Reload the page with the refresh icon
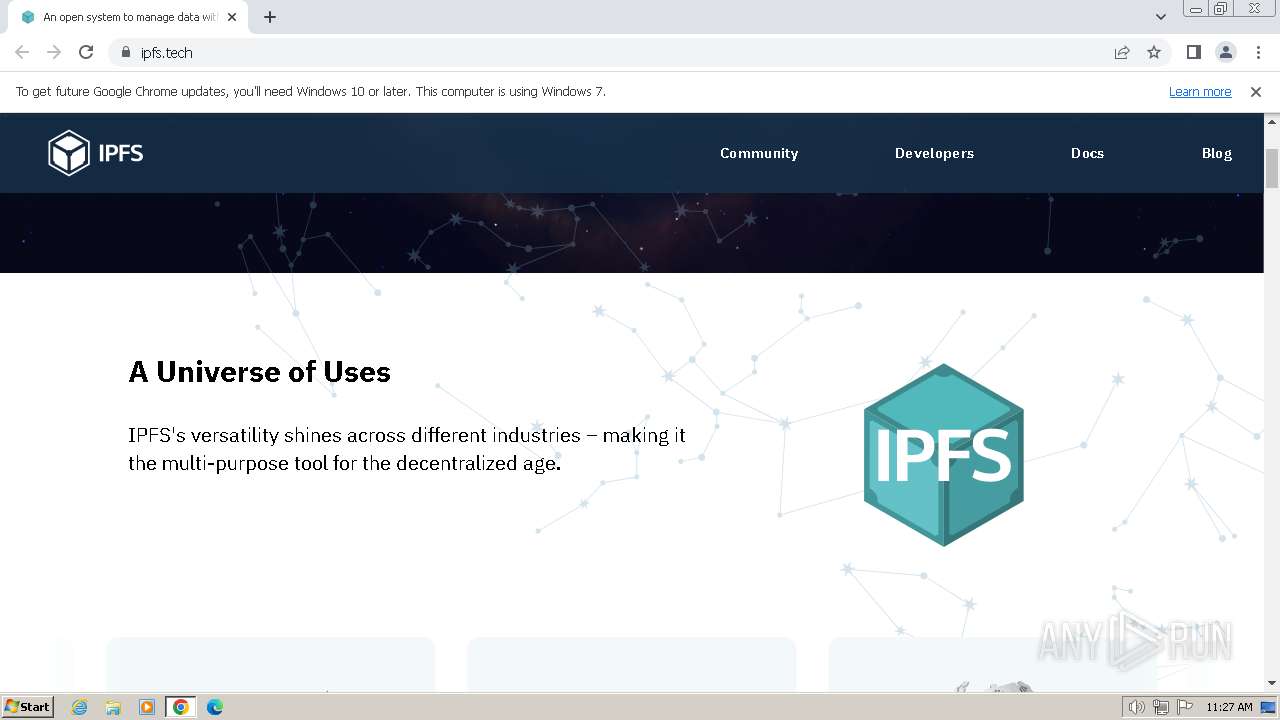The image size is (1280, 720). pyautogui.click(x=86, y=52)
